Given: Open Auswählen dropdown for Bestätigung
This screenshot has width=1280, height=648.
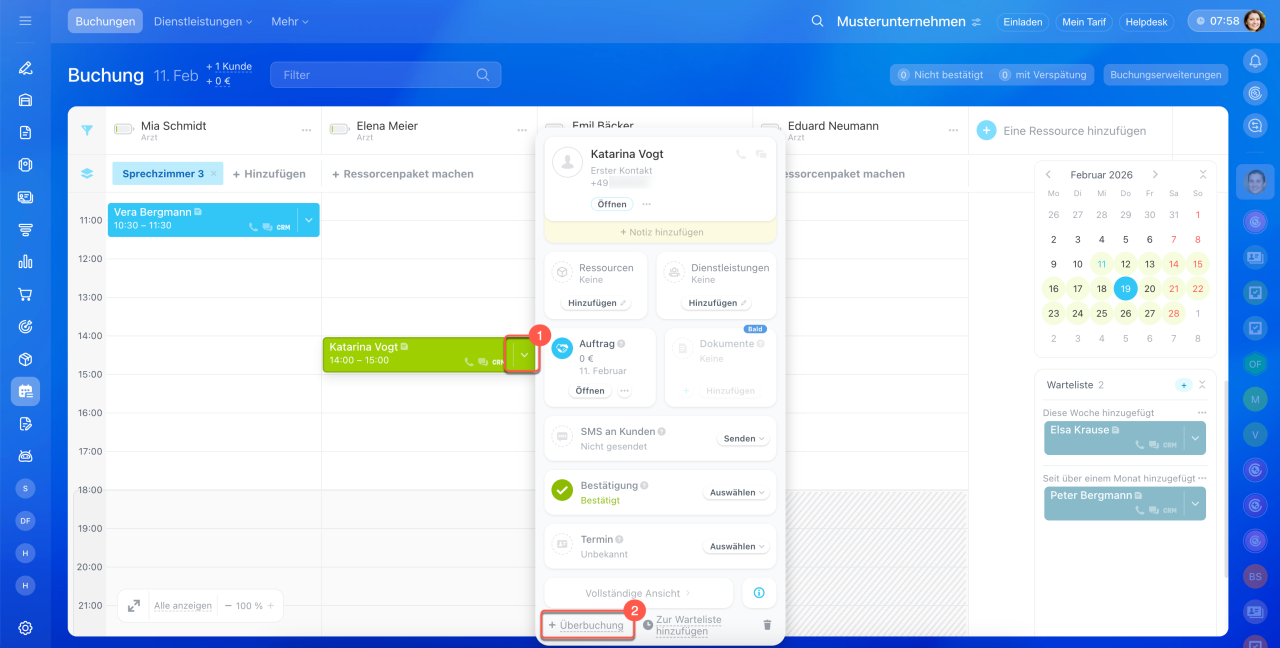Looking at the screenshot, I should (737, 493).
